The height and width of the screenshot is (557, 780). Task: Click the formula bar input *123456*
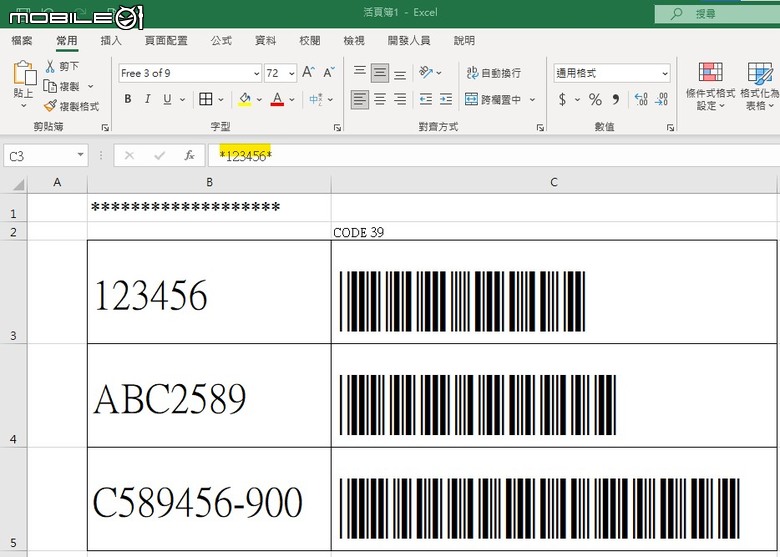[492, 156]
